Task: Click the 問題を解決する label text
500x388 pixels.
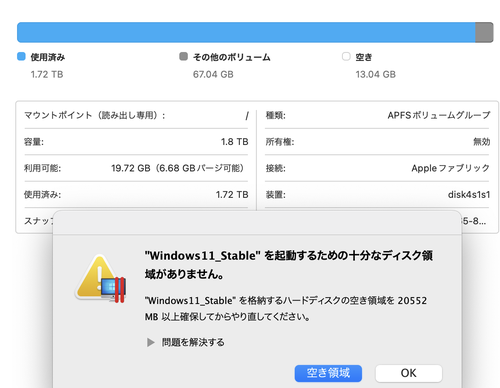Action: coord(193,342)
